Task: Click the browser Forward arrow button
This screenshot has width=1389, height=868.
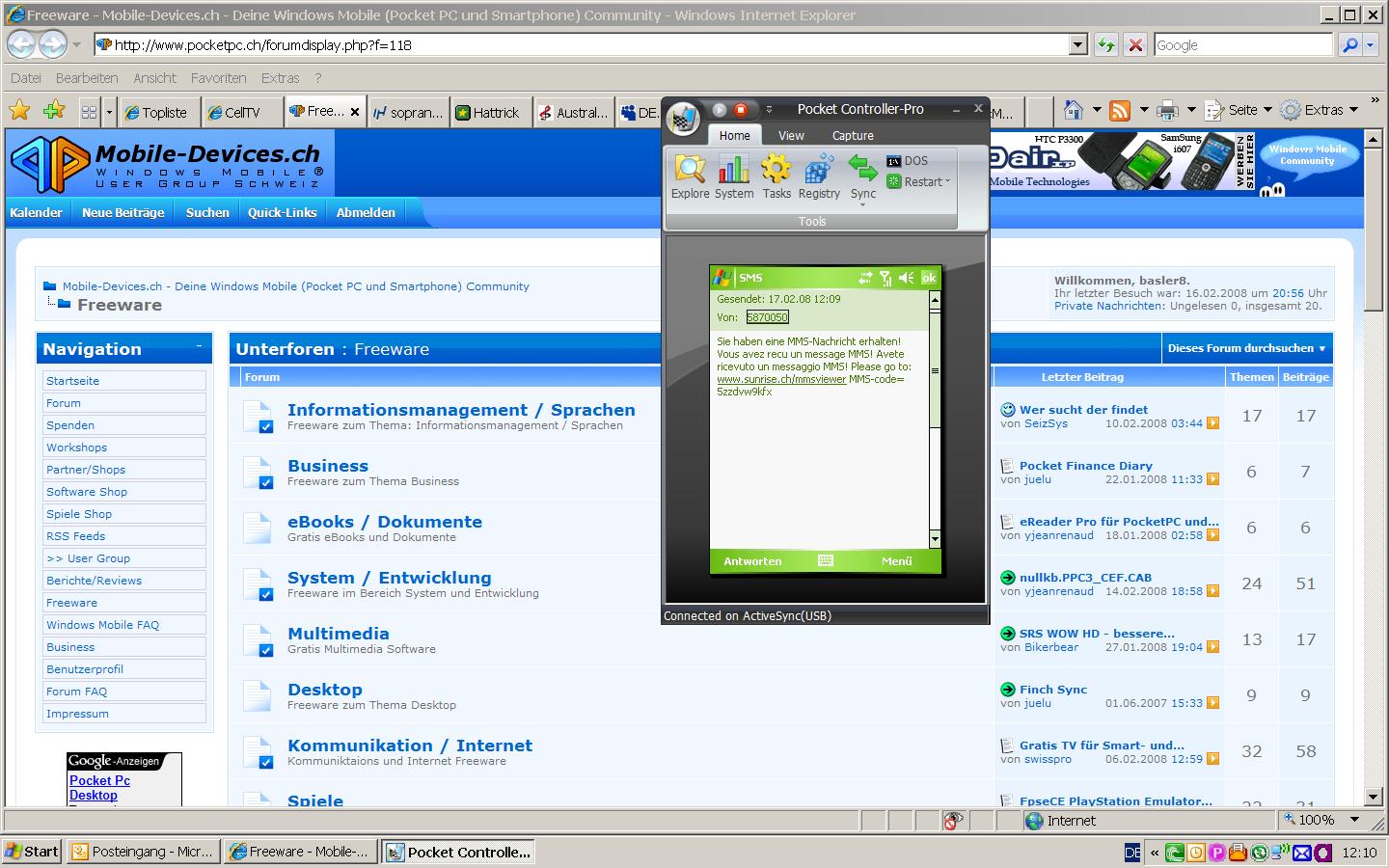Action: pos(53,43)
